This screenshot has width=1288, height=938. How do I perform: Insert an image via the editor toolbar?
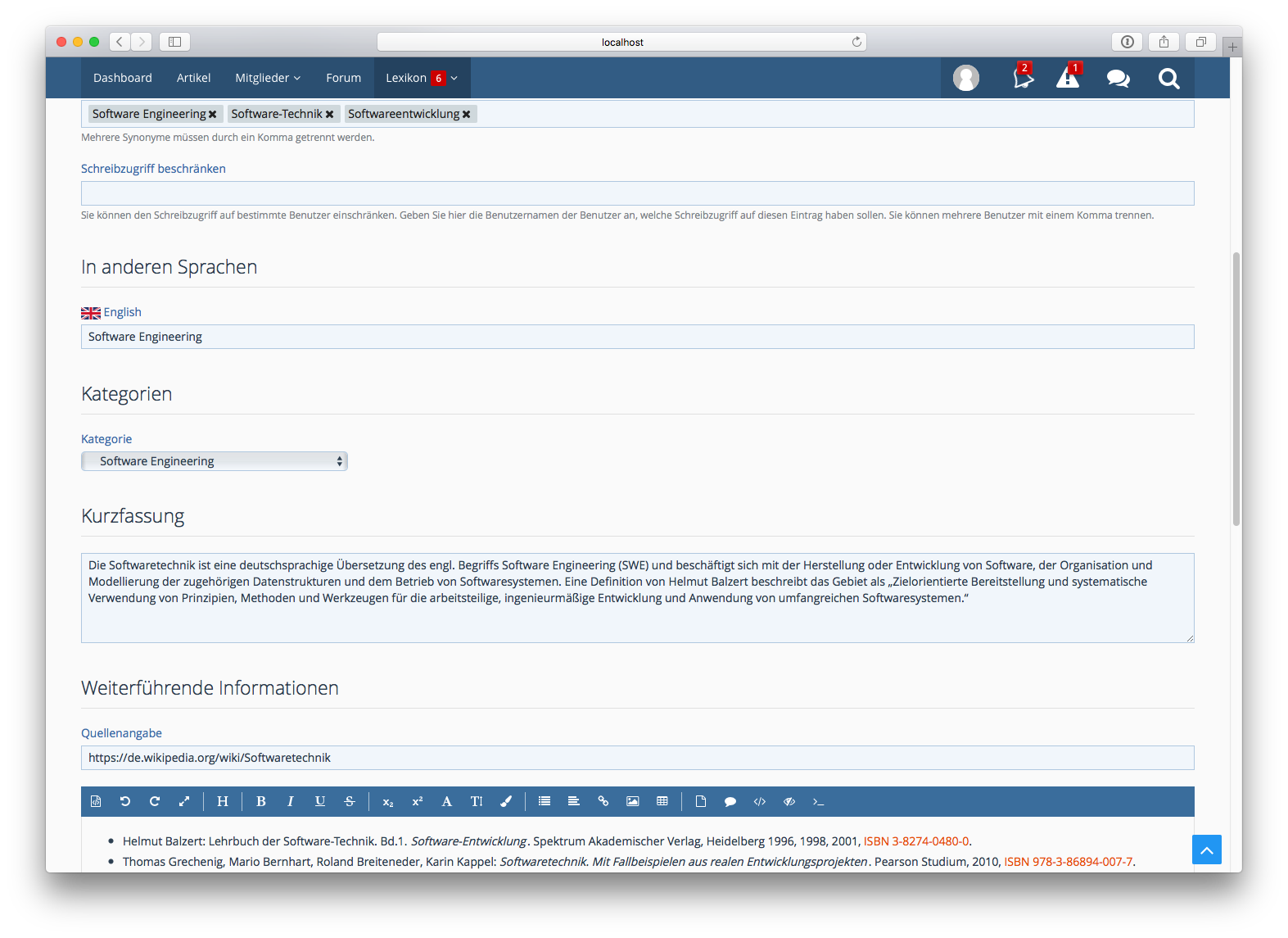633,801
